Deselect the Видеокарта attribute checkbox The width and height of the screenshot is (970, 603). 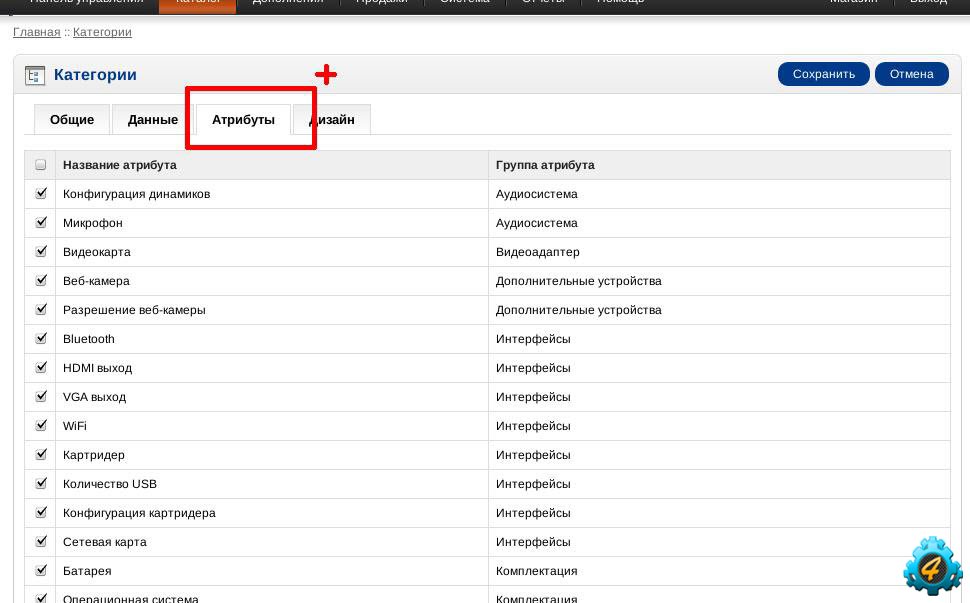(41, 252)
